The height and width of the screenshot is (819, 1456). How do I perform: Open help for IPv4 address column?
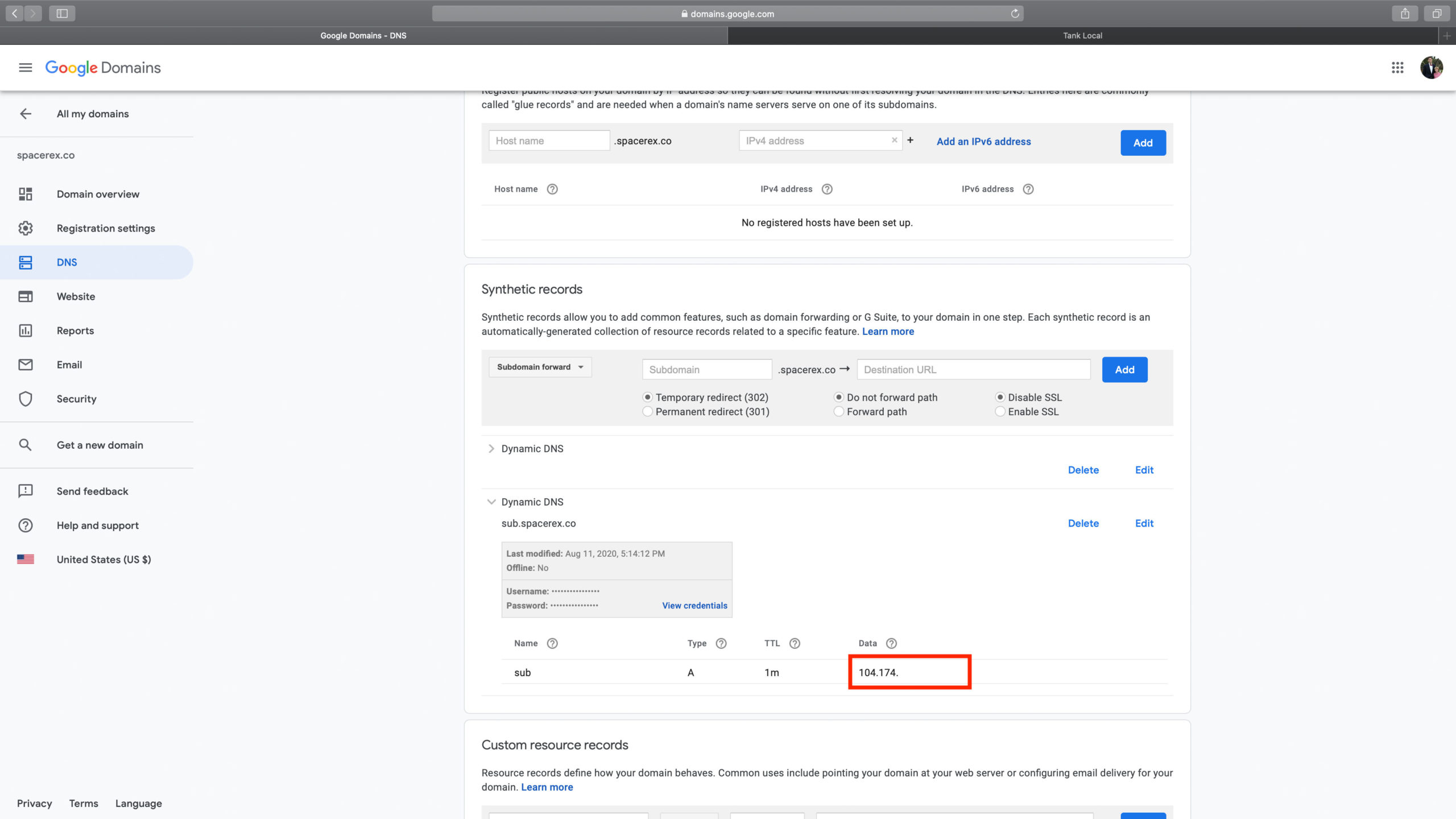pyautogui.click(x=827, y=189)
